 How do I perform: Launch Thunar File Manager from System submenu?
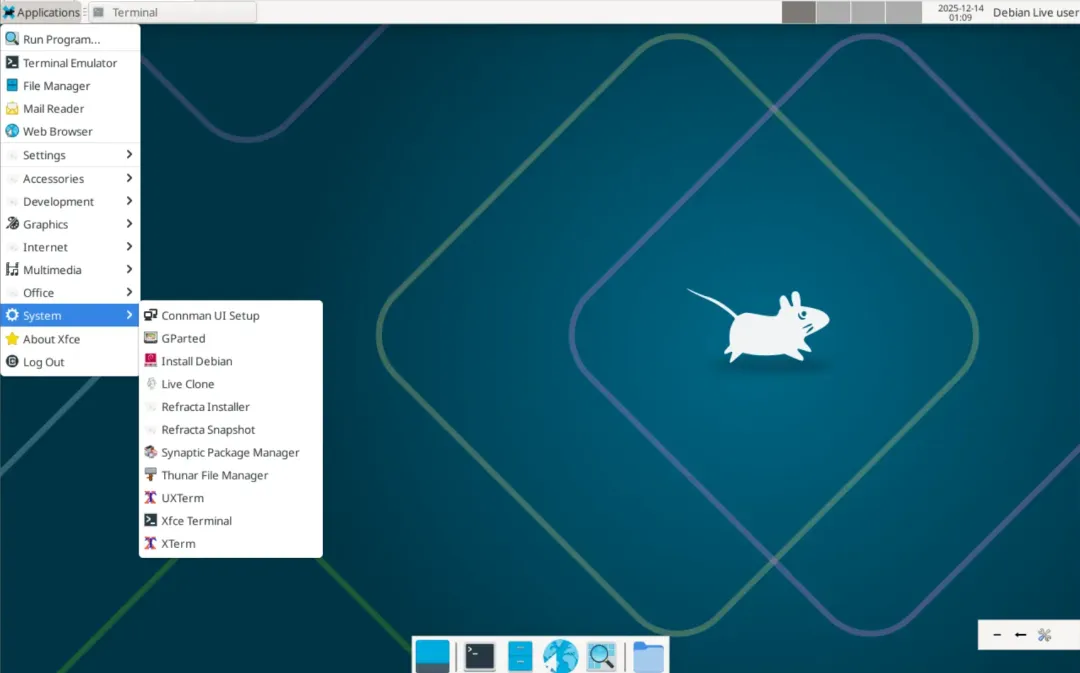231,475
